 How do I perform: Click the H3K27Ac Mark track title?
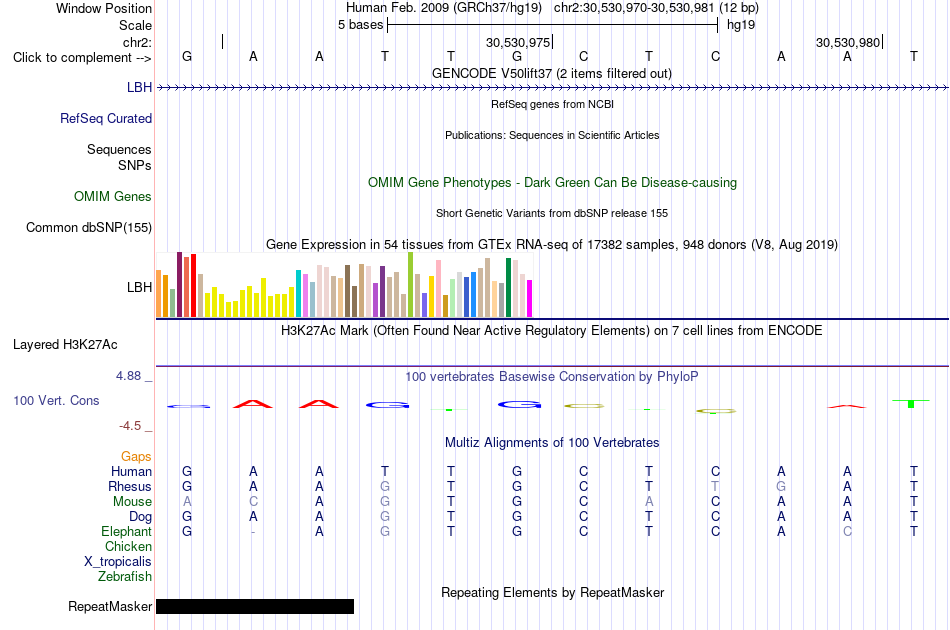point(552,331)
